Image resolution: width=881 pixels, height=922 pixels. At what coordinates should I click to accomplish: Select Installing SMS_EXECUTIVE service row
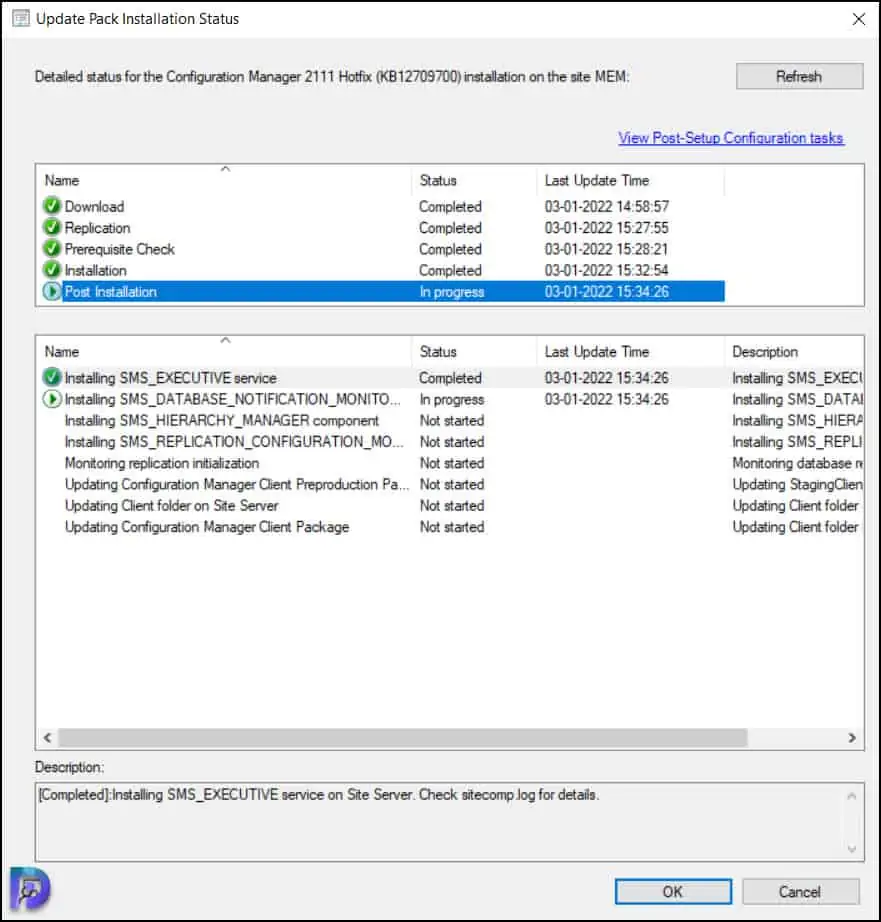click(452, 378)
